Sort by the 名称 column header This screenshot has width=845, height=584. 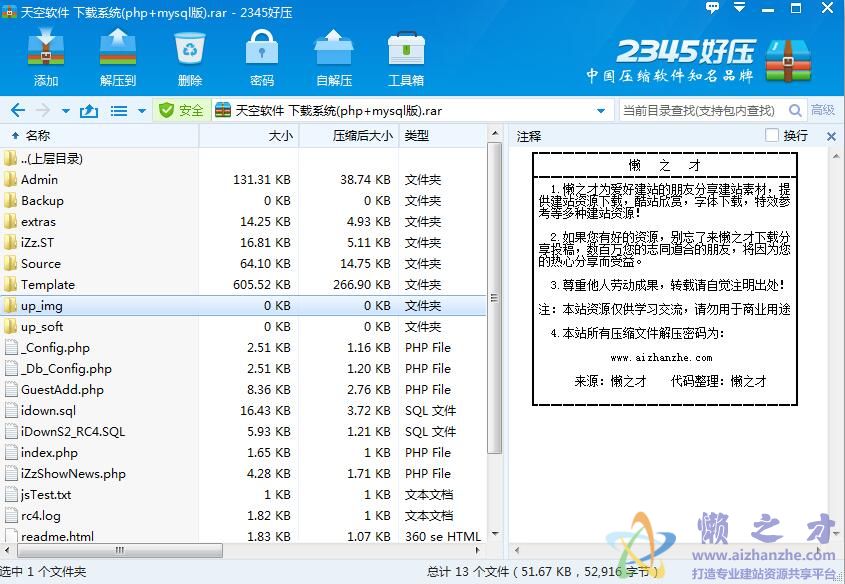click(100, 136)
